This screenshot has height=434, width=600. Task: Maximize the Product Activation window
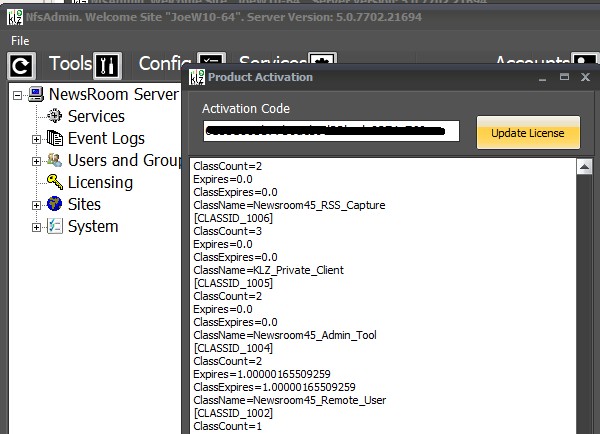pos(564,77)
